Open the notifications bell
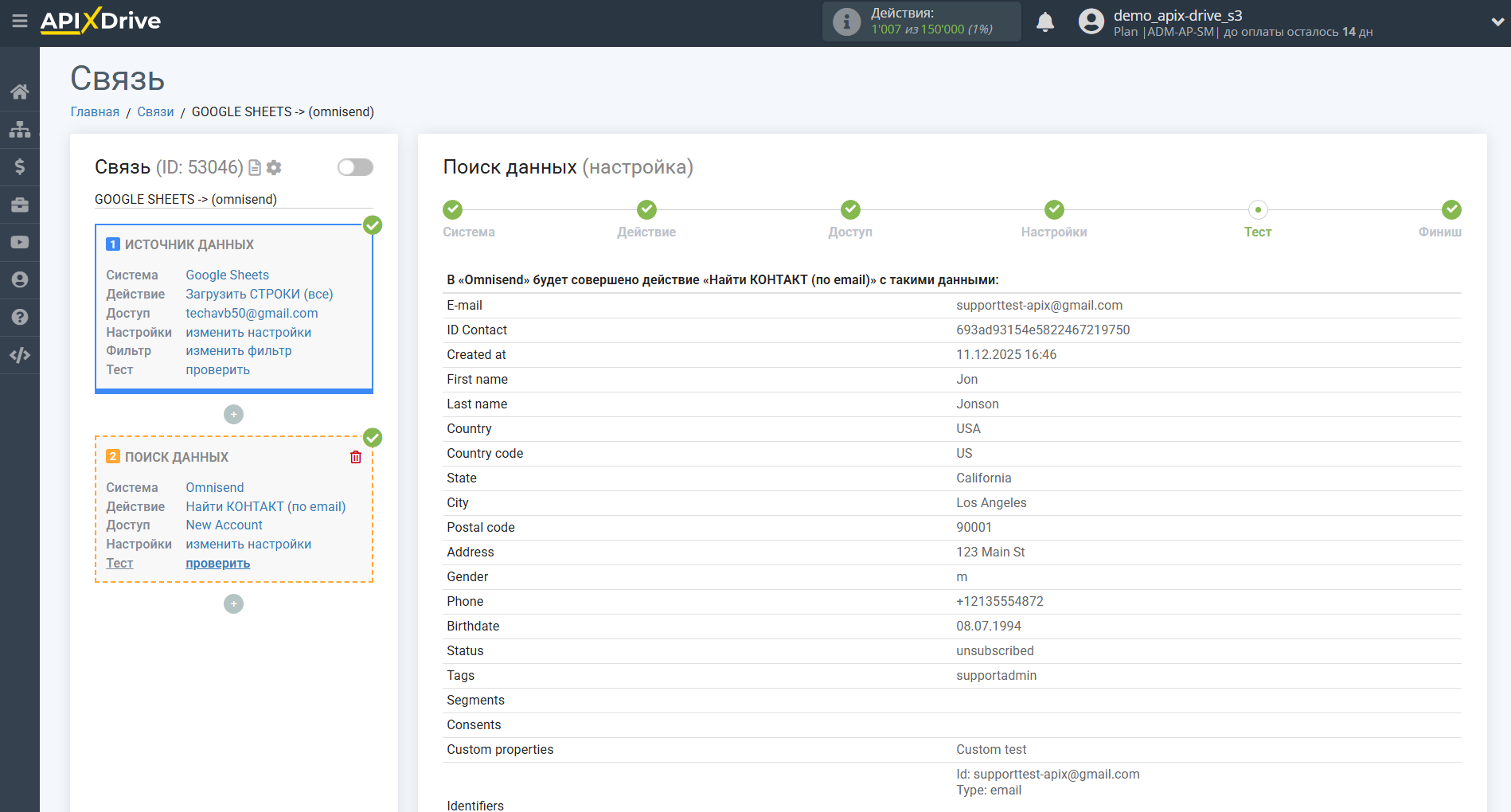Viewport: 1511px width, 812px height. tap(1045, 22)
